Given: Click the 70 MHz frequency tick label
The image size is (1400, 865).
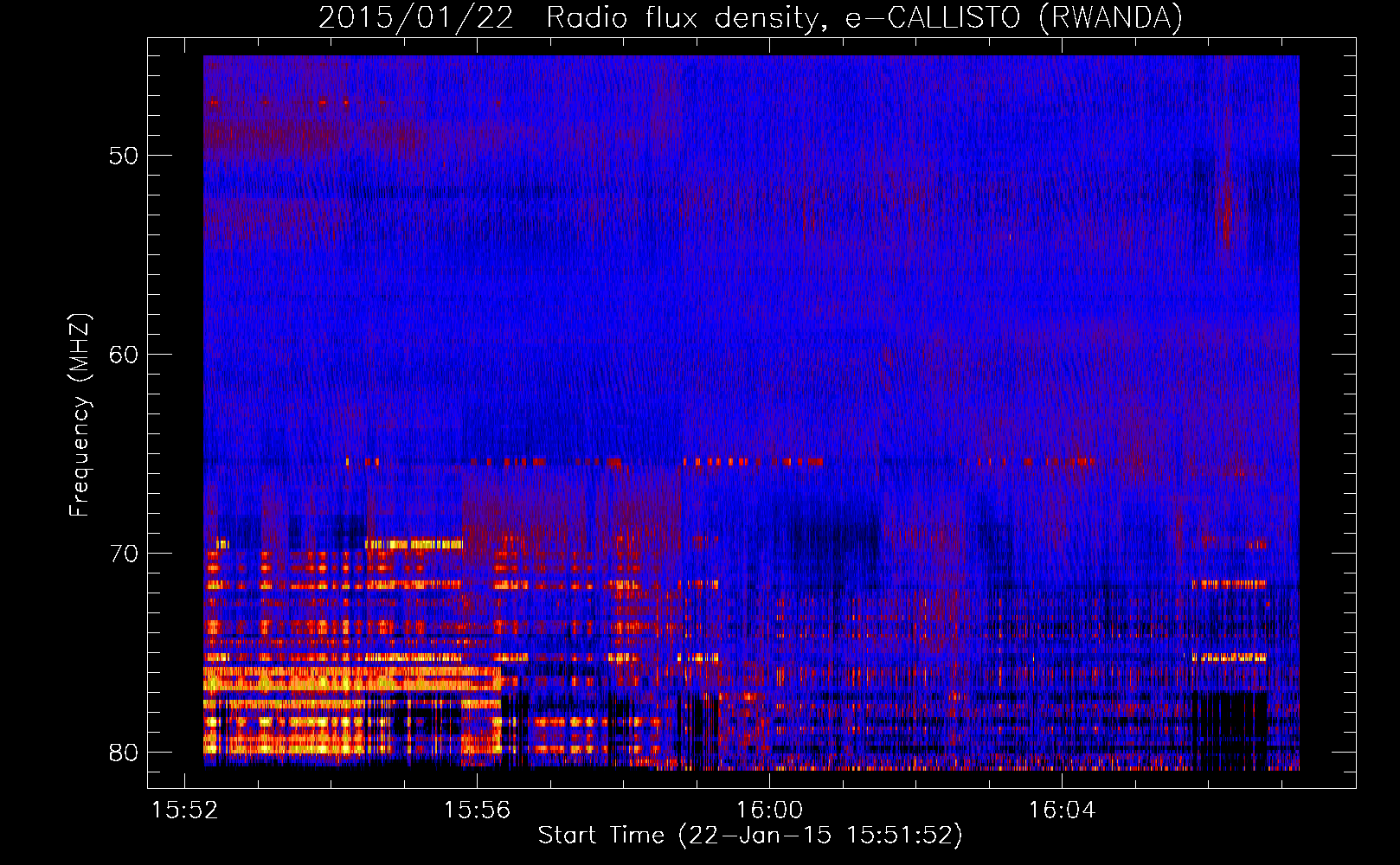Looking at the screenshot, I should (125, 554).
